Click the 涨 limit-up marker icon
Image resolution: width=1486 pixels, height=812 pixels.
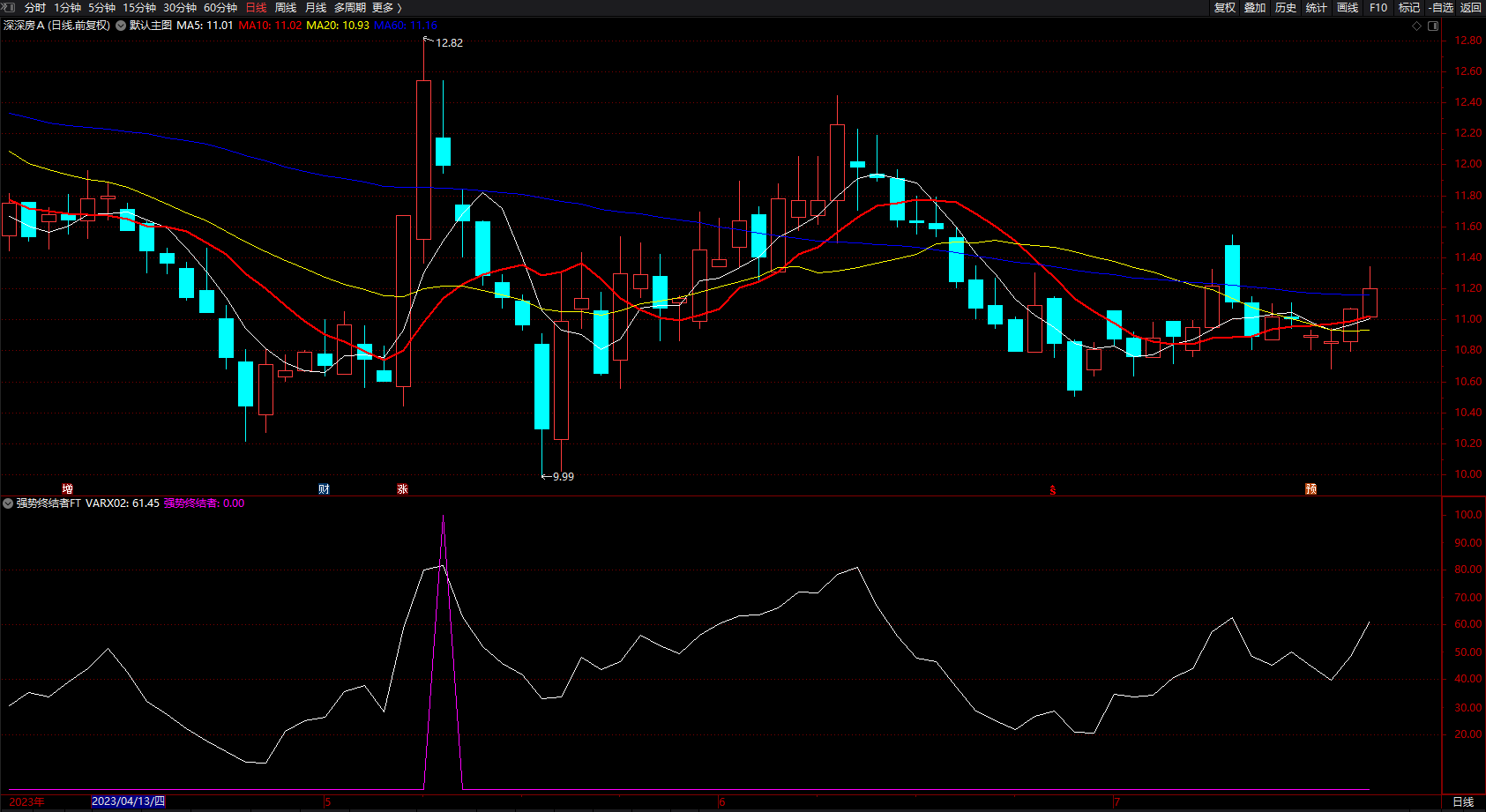pyautogui.click(x=402, y=489)
